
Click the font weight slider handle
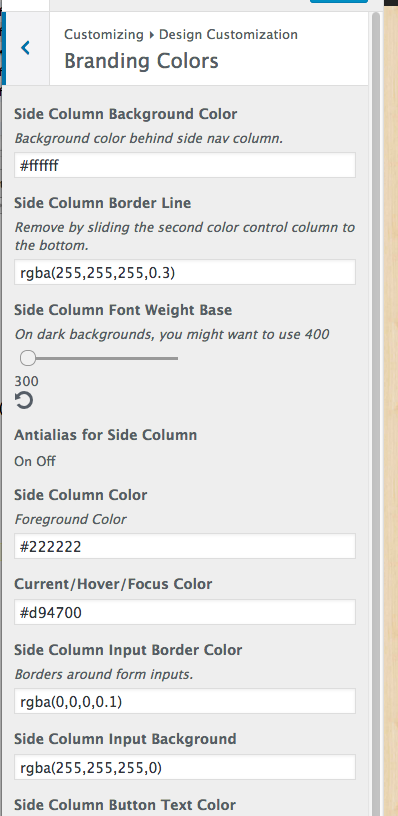28,358
